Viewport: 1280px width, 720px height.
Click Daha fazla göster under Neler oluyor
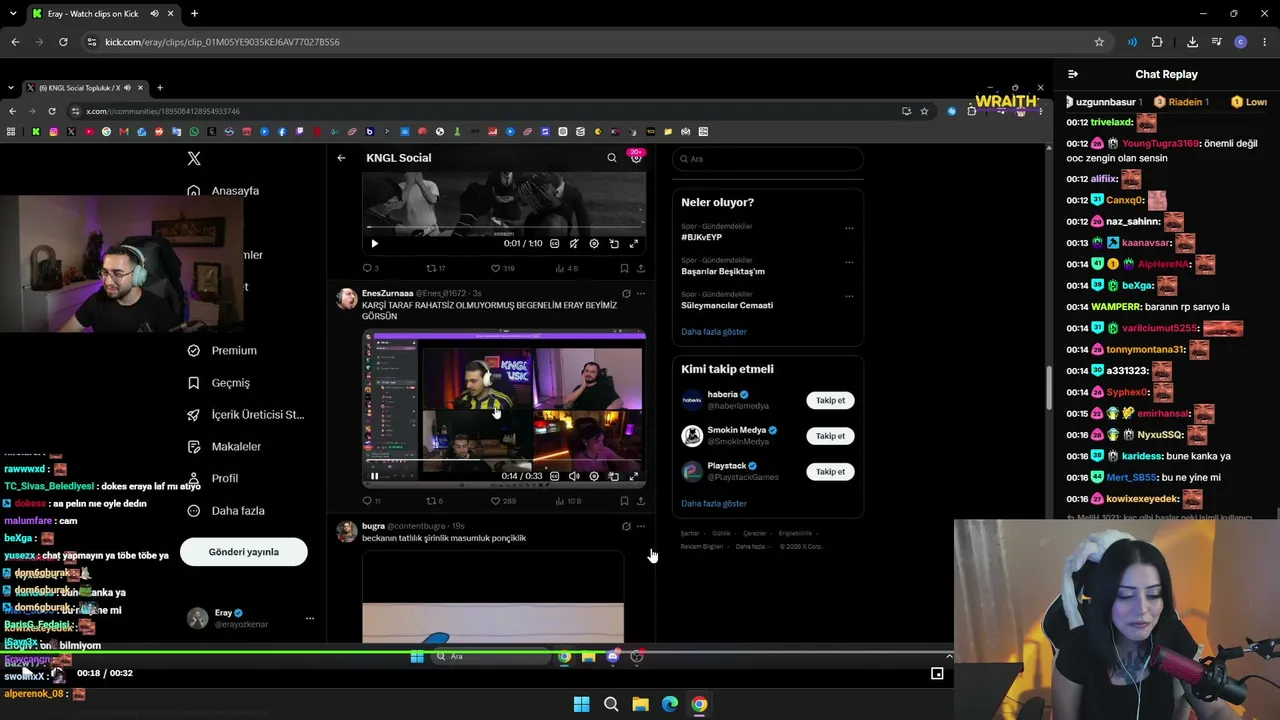point(714,332)
